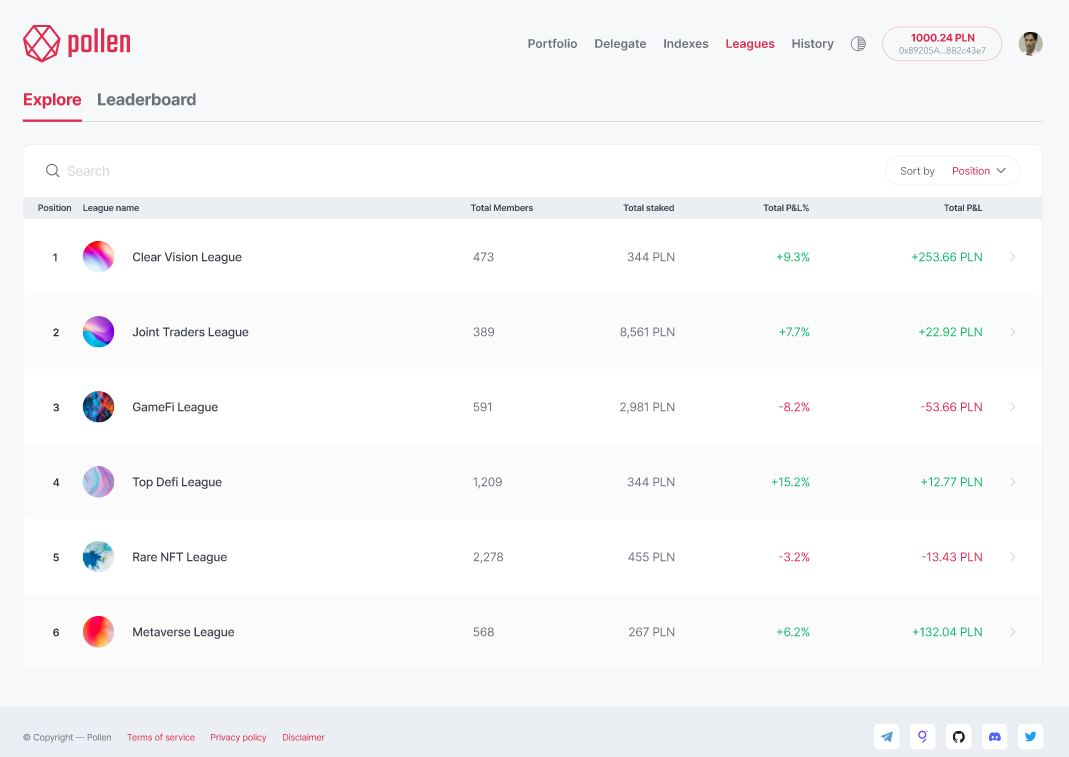Open the Terms of service link

click(161, 738)
